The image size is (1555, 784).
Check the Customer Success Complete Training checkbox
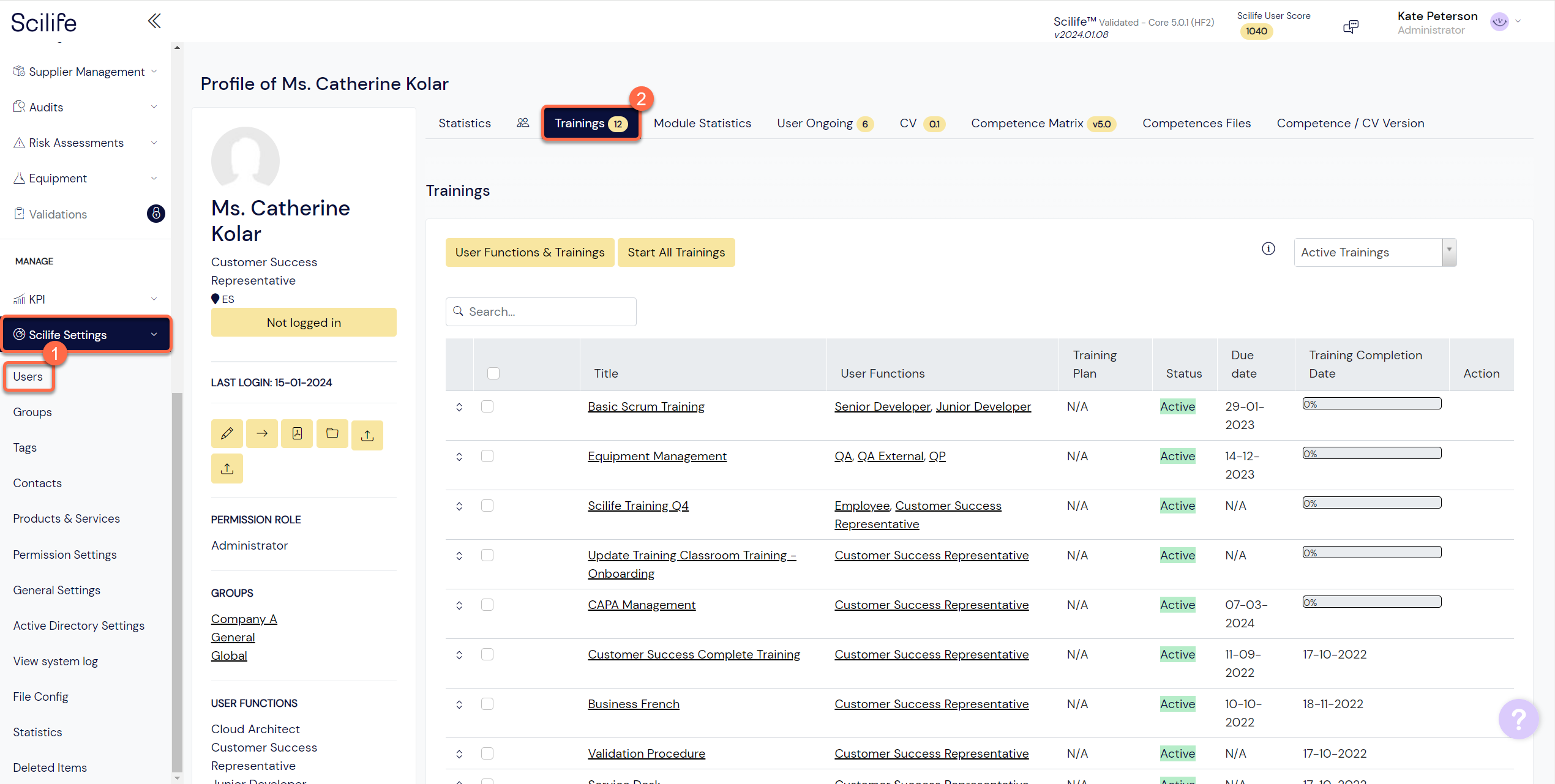pos(487,654)
